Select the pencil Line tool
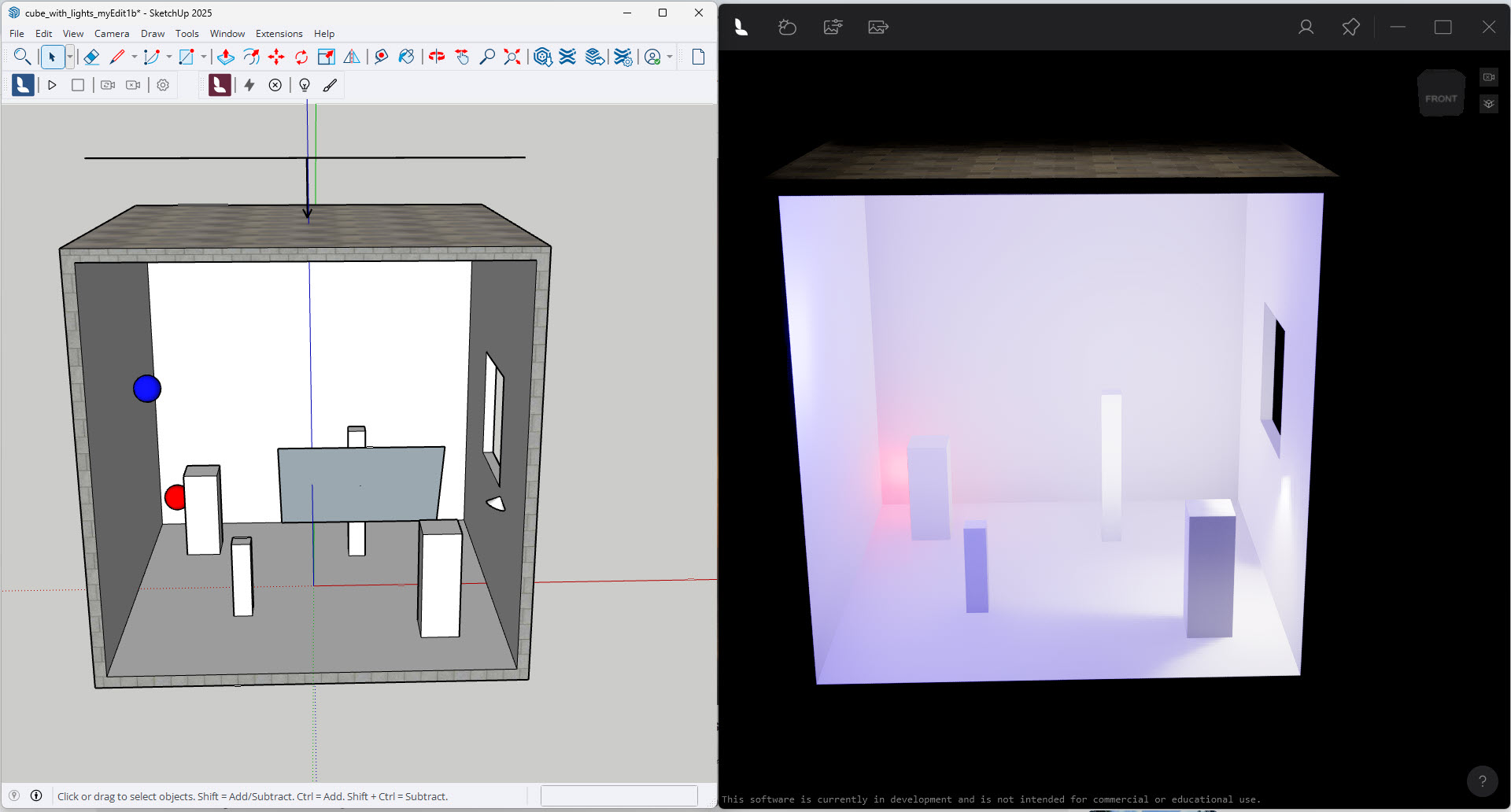Viewport: 1511px width, 812px height. pyautogui.click(x=116, y=57)
